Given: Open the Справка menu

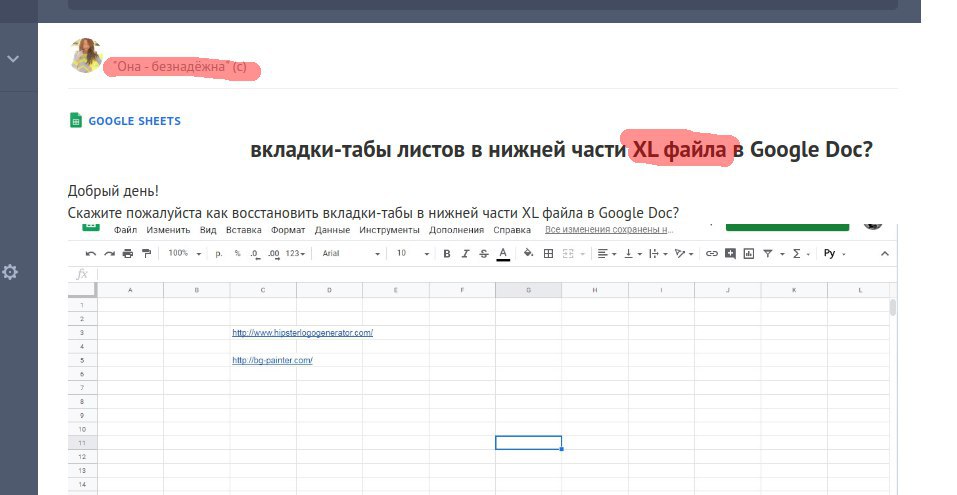Looking at the screenshot, I should point(512,230).
